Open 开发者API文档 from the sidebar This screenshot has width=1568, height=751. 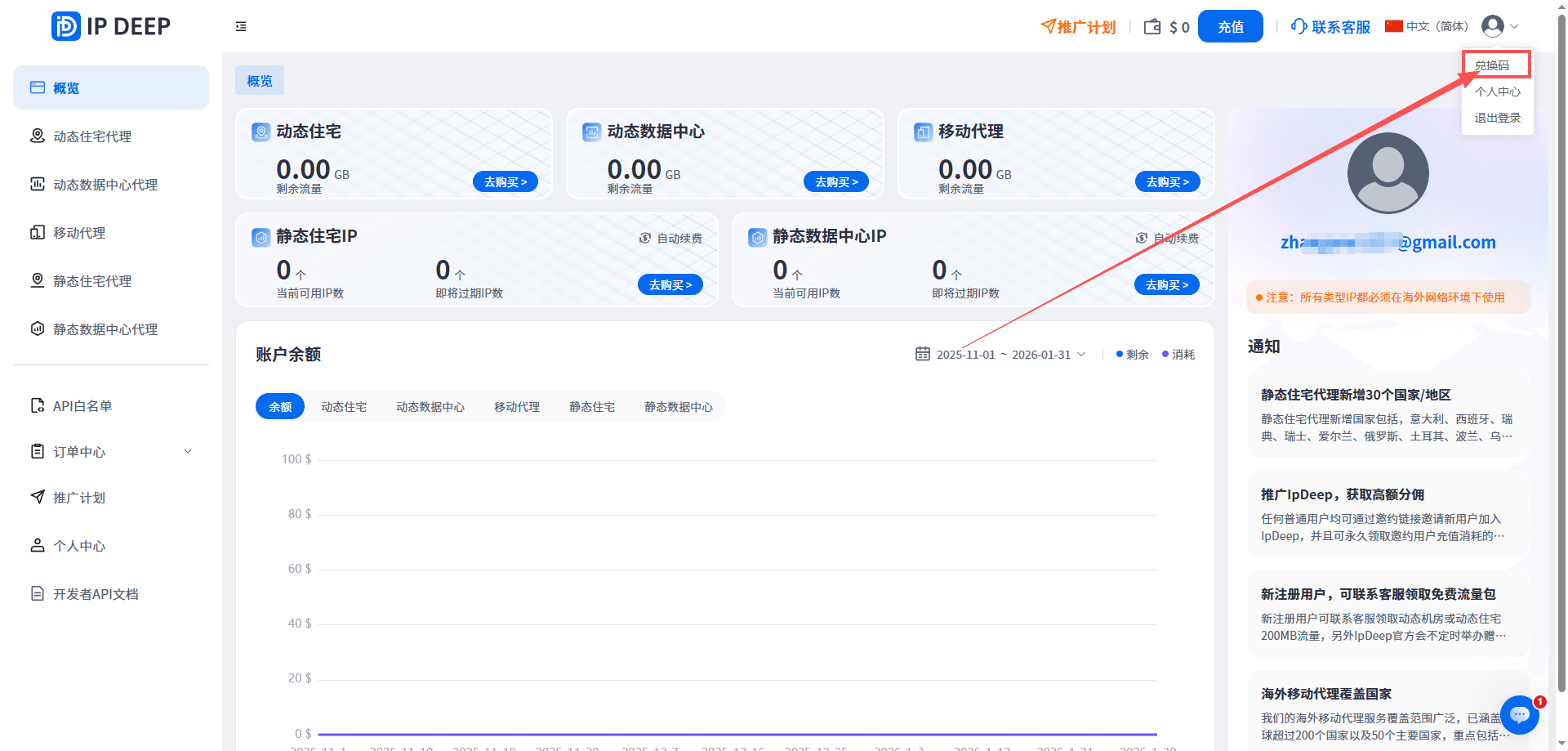click(95, 593)
